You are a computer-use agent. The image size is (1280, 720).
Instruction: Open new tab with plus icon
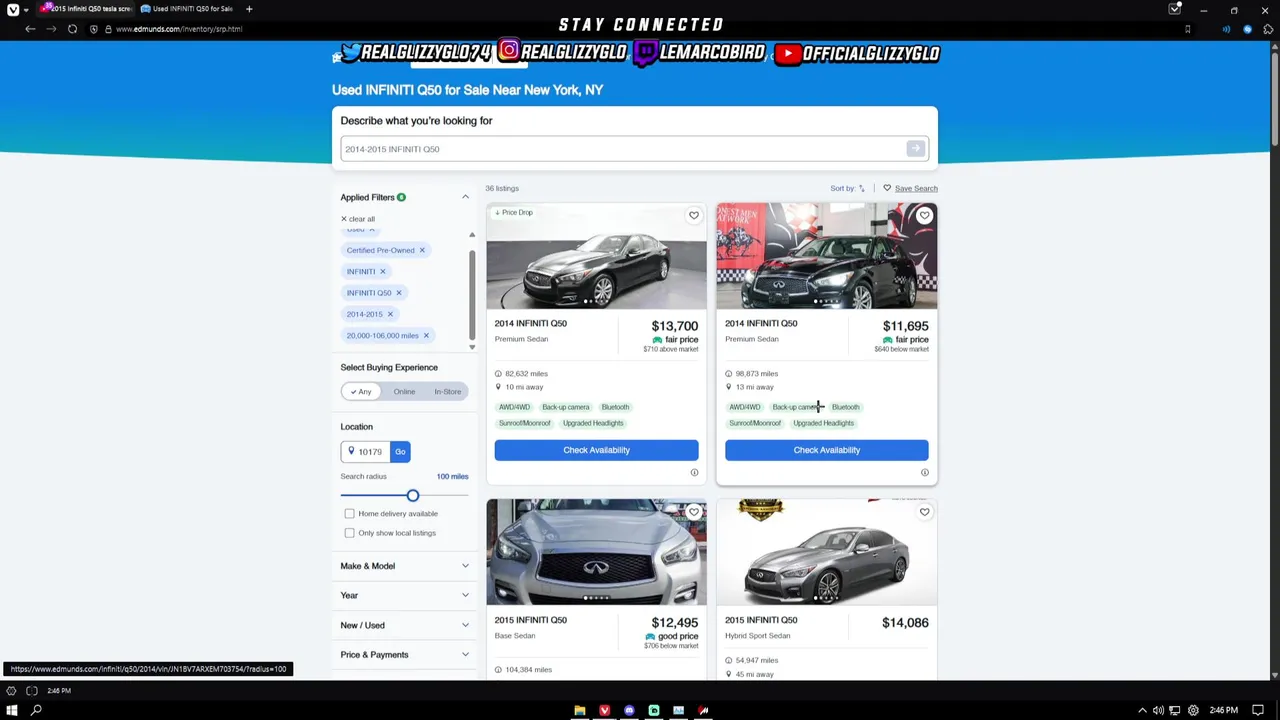pos(249,9)
